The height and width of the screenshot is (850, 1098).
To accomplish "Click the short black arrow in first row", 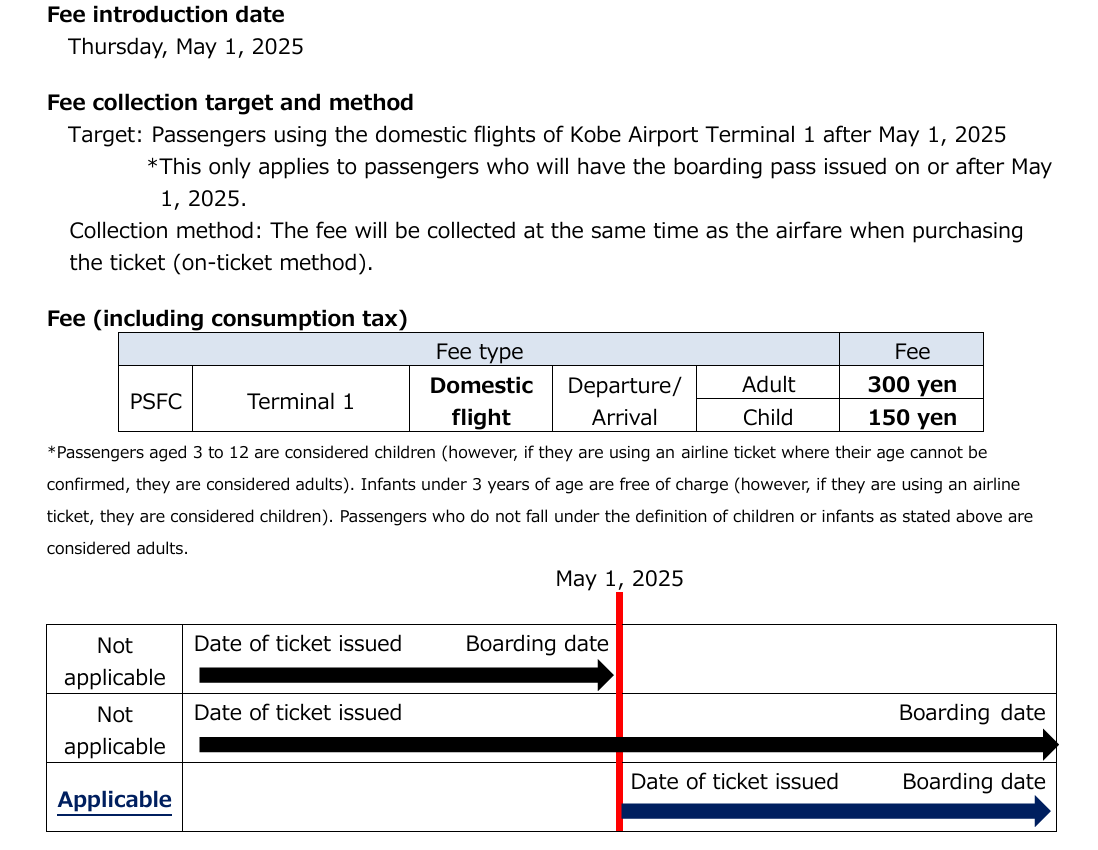I will [406, 676].
